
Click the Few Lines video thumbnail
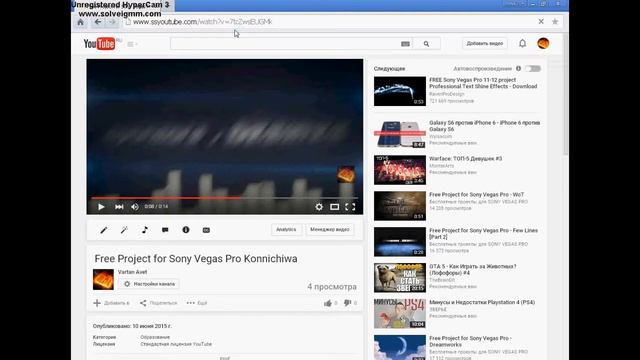[x=400, y=242]
